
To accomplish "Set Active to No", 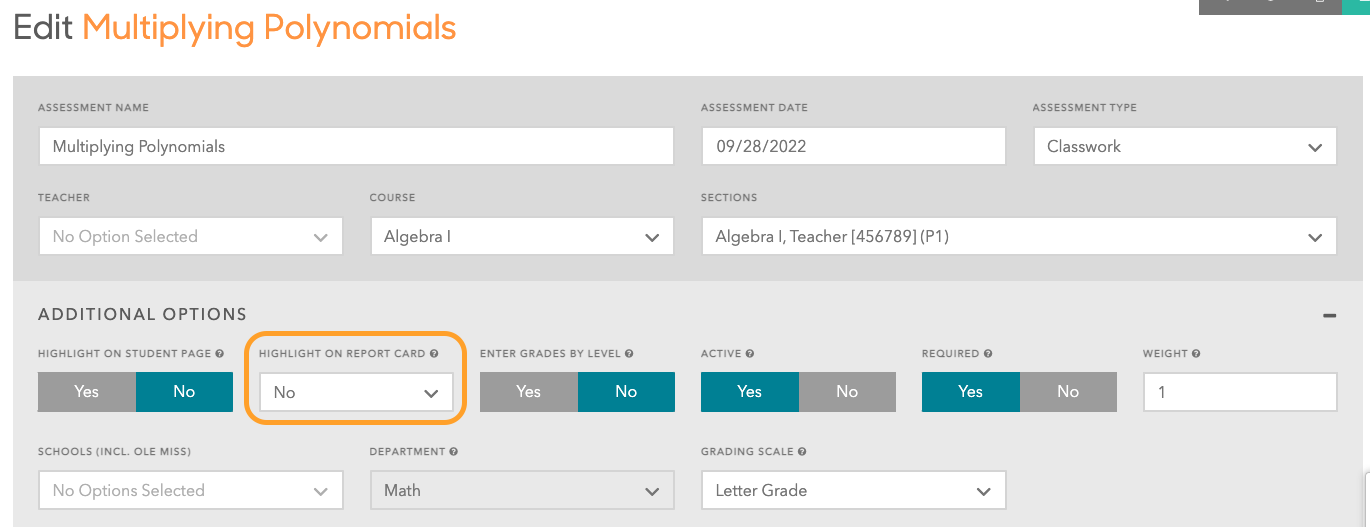I will pos(847,392).
